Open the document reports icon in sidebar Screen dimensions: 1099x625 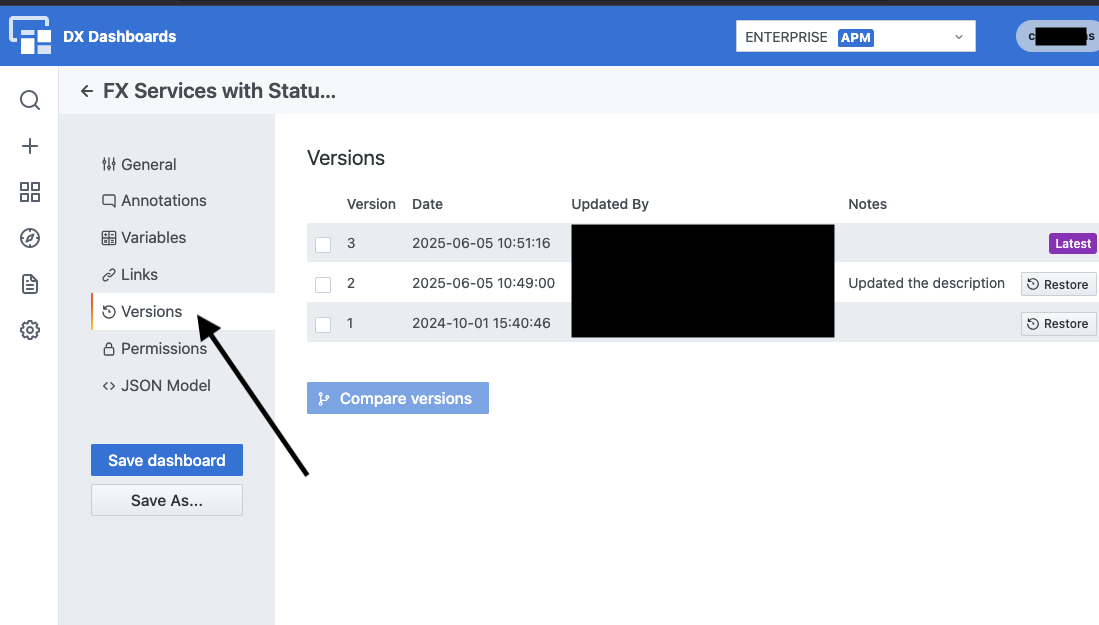pos(30,284)
